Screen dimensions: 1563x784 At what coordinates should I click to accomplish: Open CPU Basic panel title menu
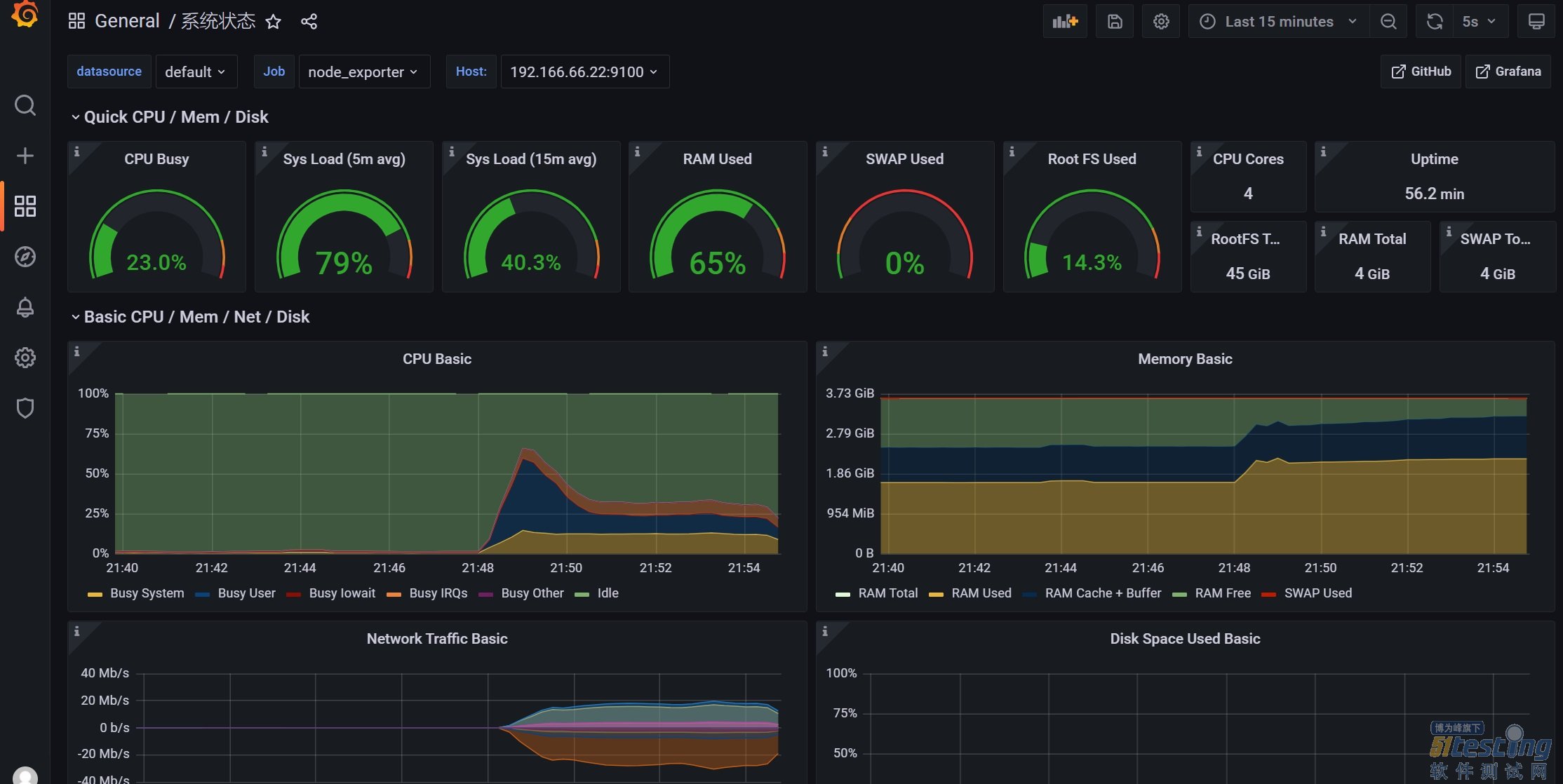click(x=437, y=359)
